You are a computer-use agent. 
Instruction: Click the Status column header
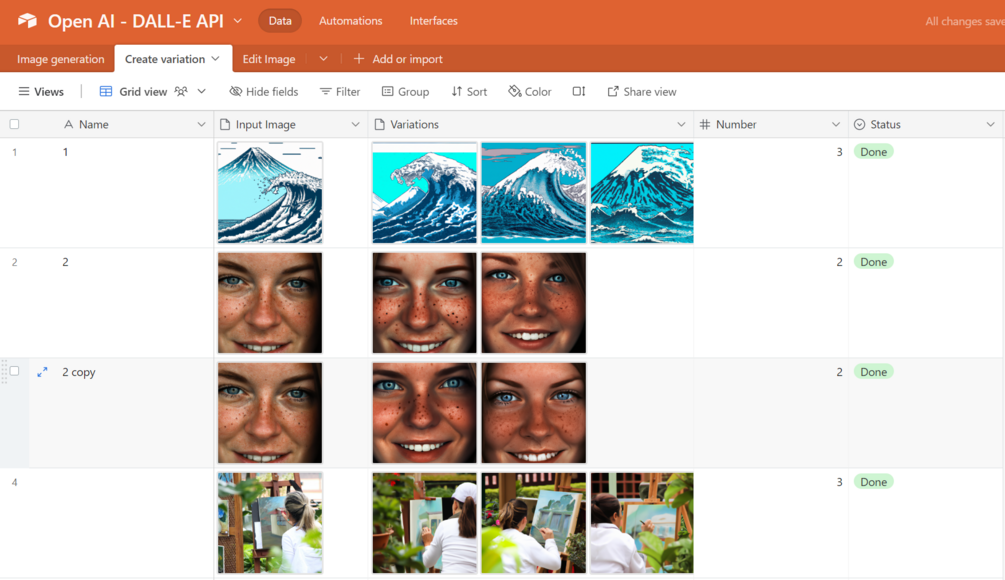pyautogui.click(x=926, y=124)
